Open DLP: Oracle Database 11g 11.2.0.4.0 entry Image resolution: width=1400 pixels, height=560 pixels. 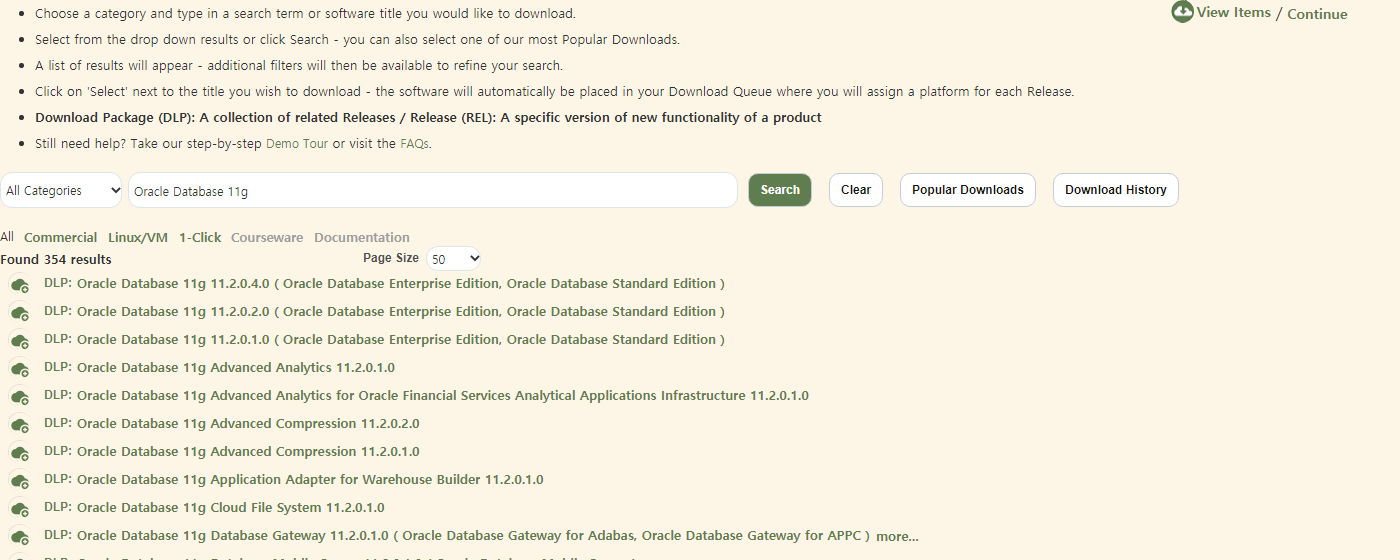[x=384, y=283]
